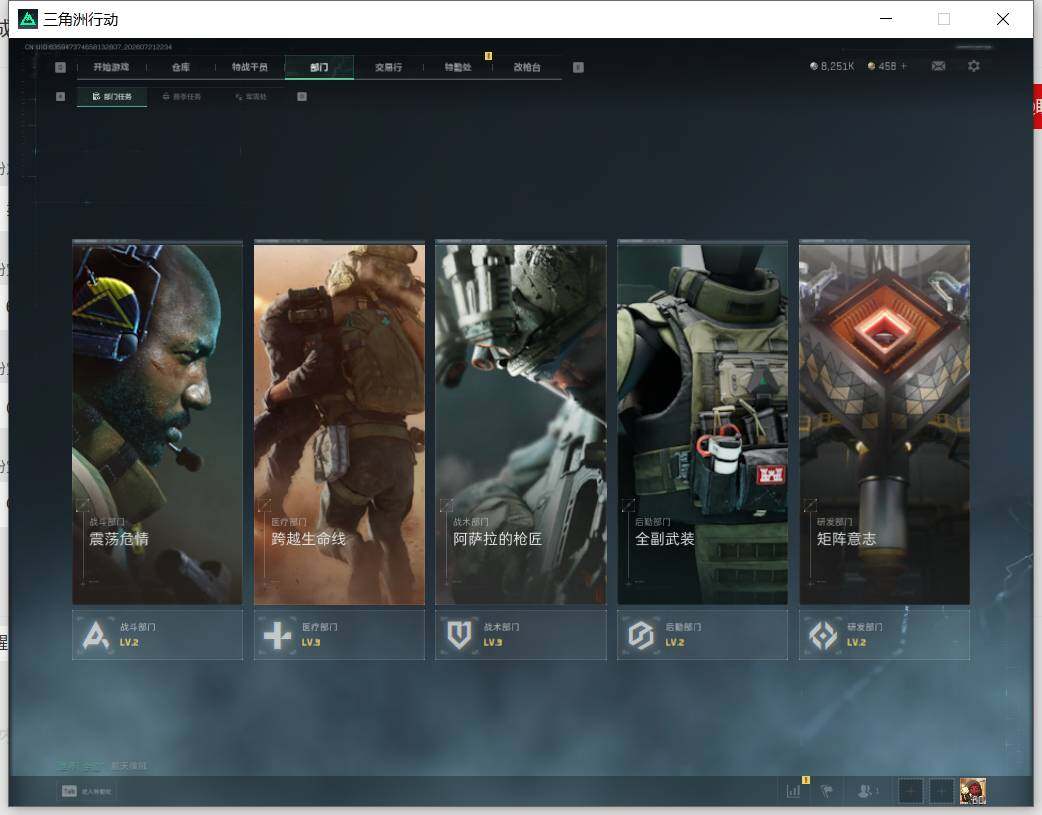Open the settings gear icon
This screenshot has height=815, width=1042.
974,66
